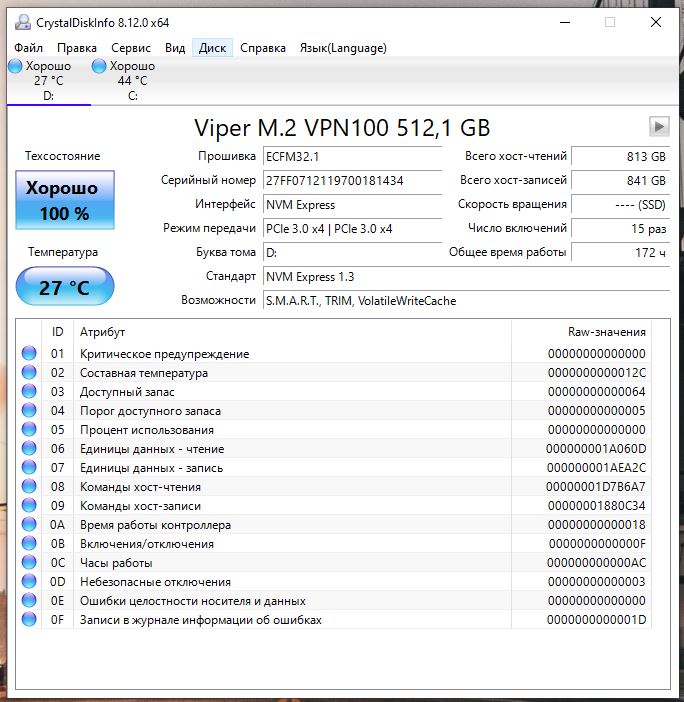Click raw value 00000001D7B6A7

(596, 487)
